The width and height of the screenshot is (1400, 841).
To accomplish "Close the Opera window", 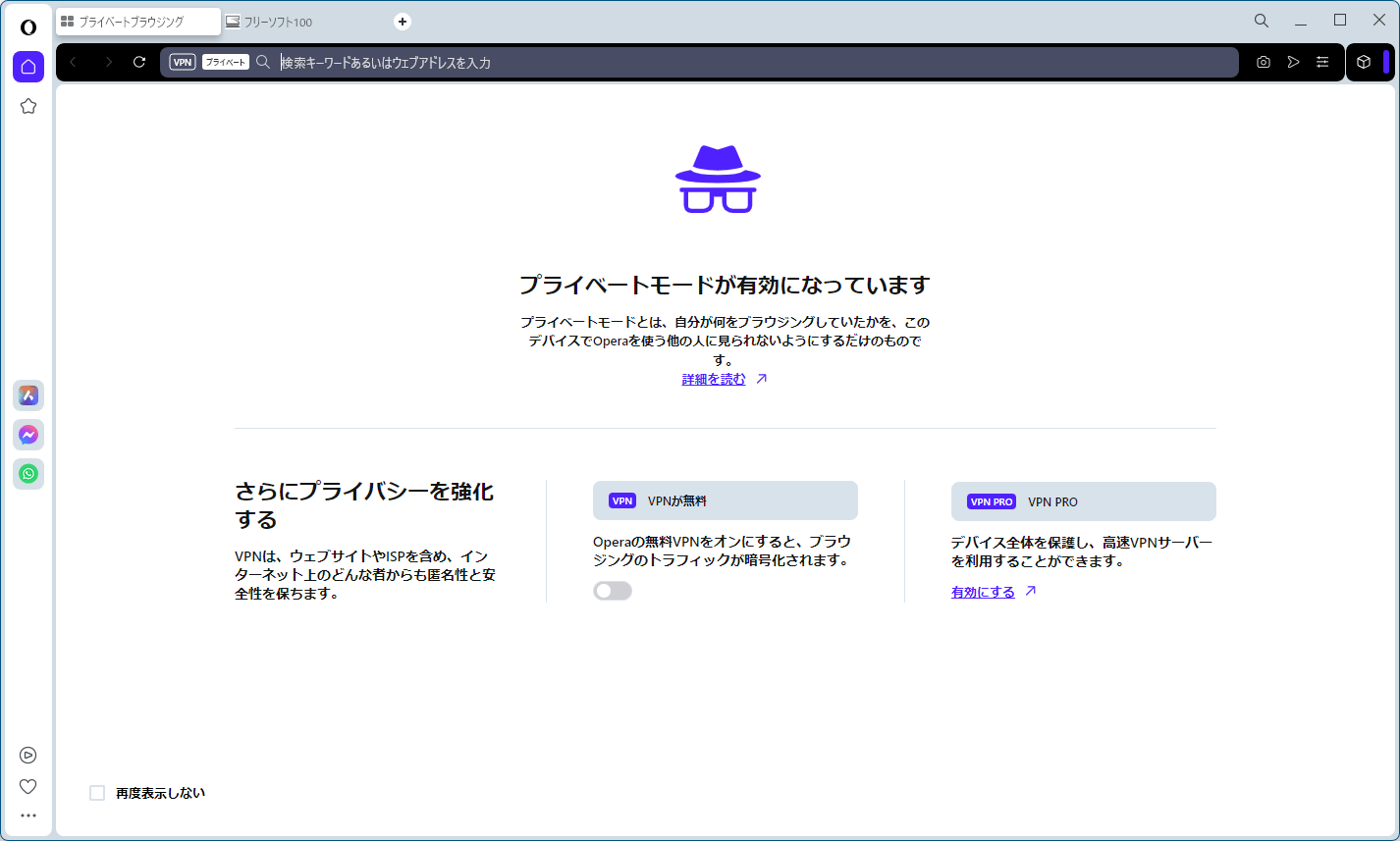I will tap(1378, 21).
